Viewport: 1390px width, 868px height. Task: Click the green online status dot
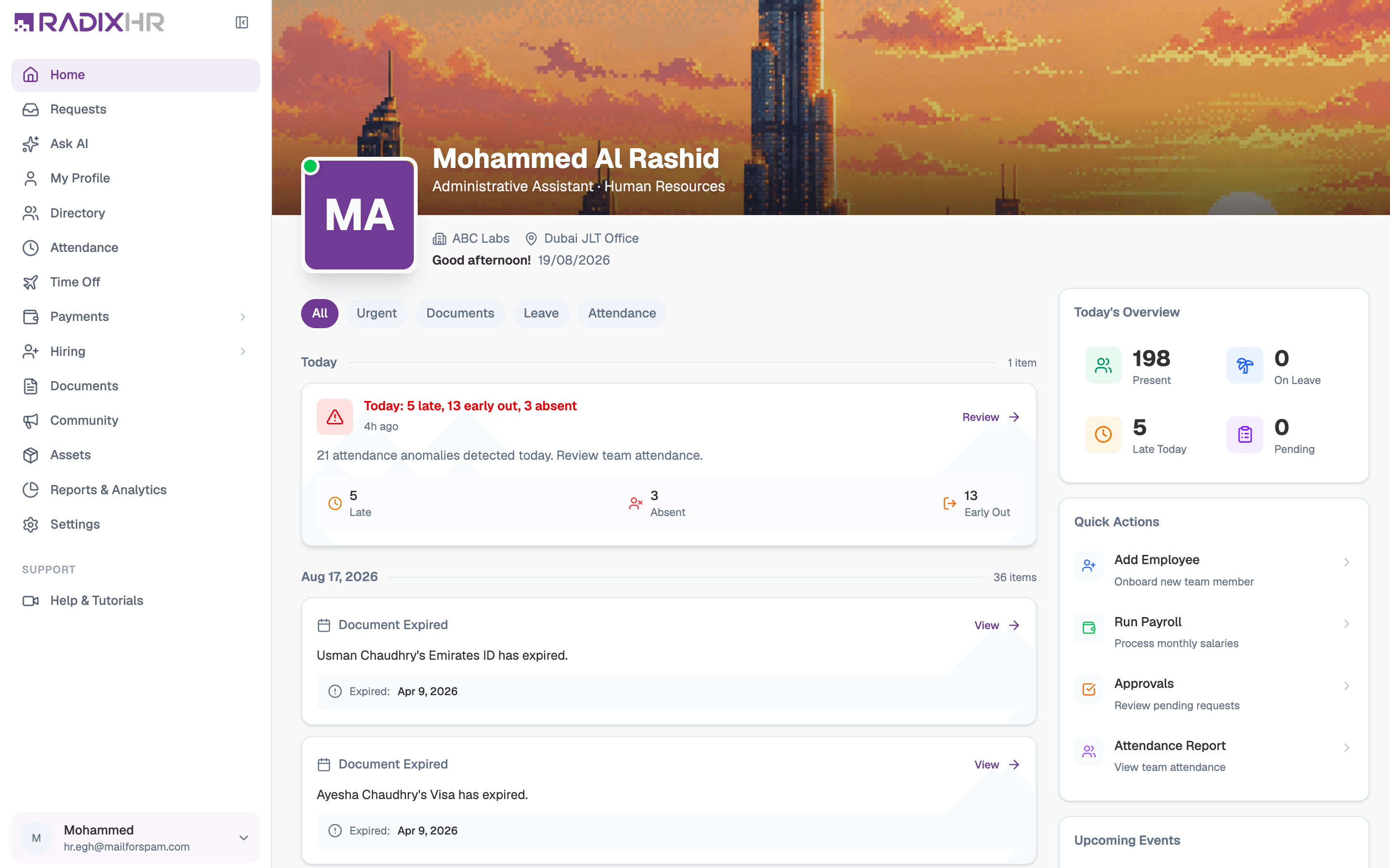[x=311, y=167]
